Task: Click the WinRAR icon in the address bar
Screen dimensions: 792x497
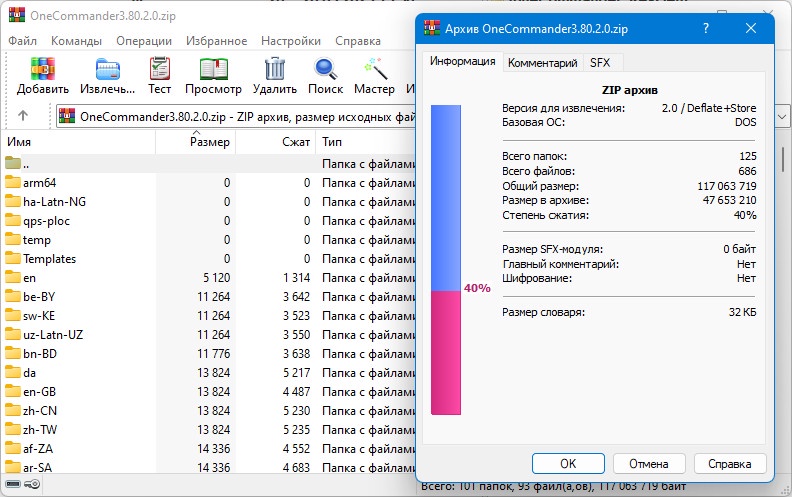Action: pyautogui.click(x=67, y=116)
